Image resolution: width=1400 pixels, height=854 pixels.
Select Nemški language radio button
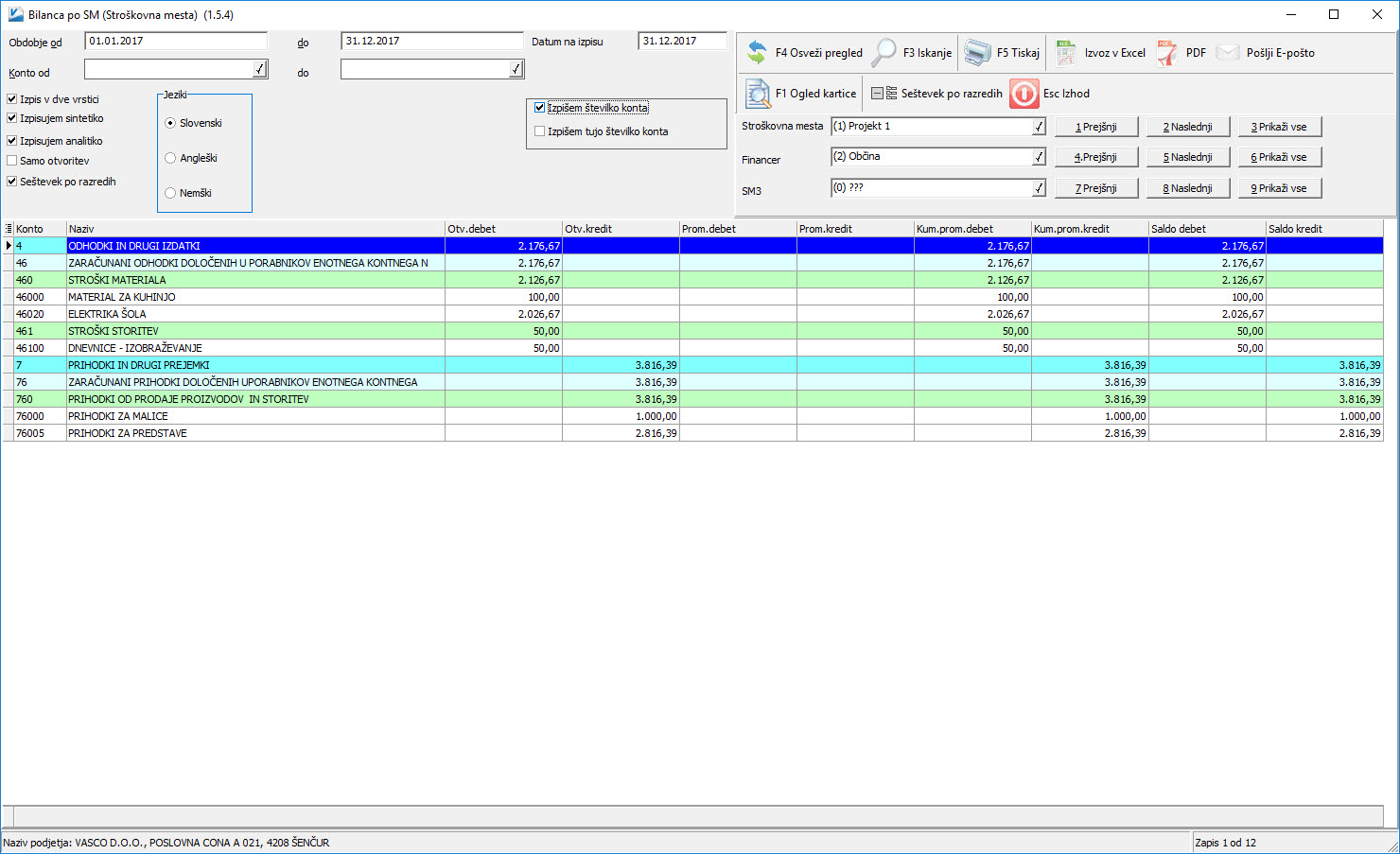[x=170, y=193]
